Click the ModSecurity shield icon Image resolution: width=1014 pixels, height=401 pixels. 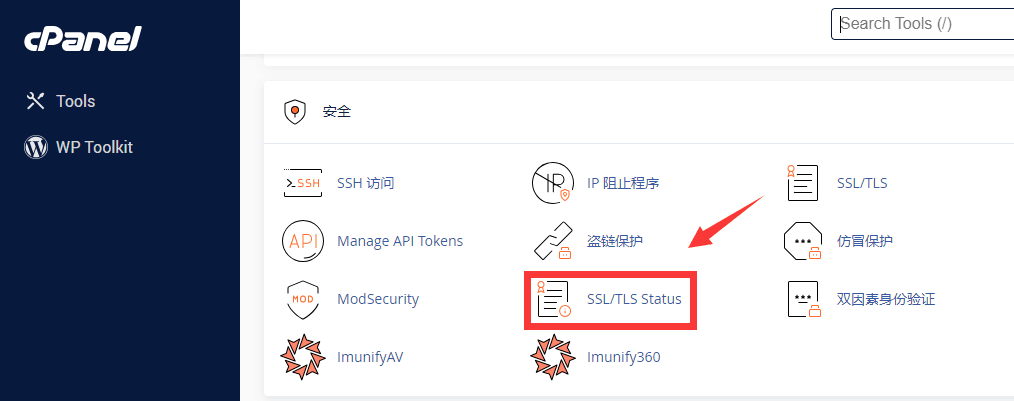303,299
